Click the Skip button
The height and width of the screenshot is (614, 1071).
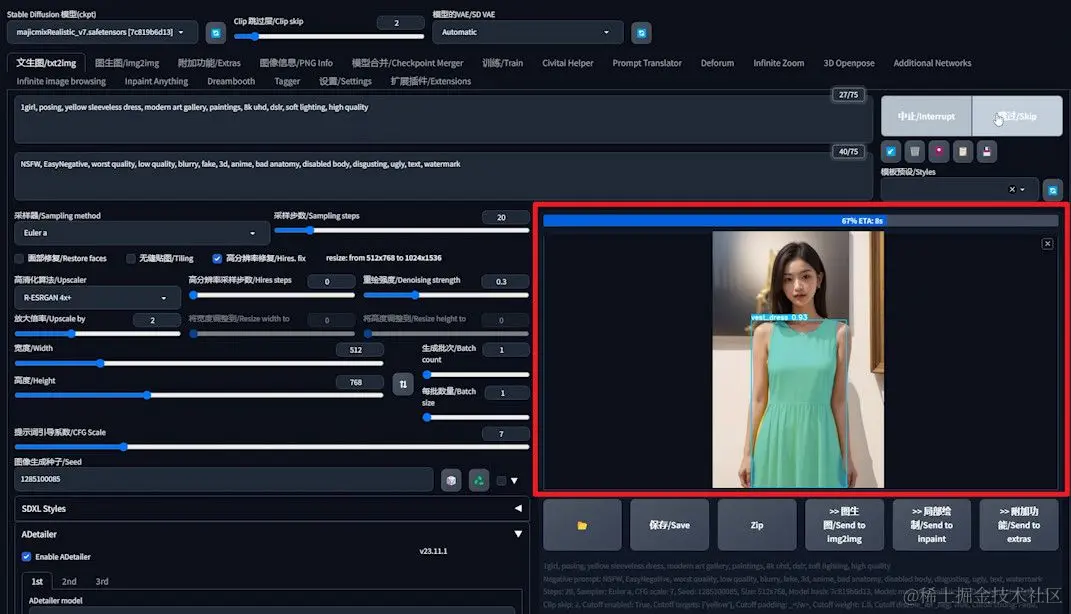tap(1017, 116)
